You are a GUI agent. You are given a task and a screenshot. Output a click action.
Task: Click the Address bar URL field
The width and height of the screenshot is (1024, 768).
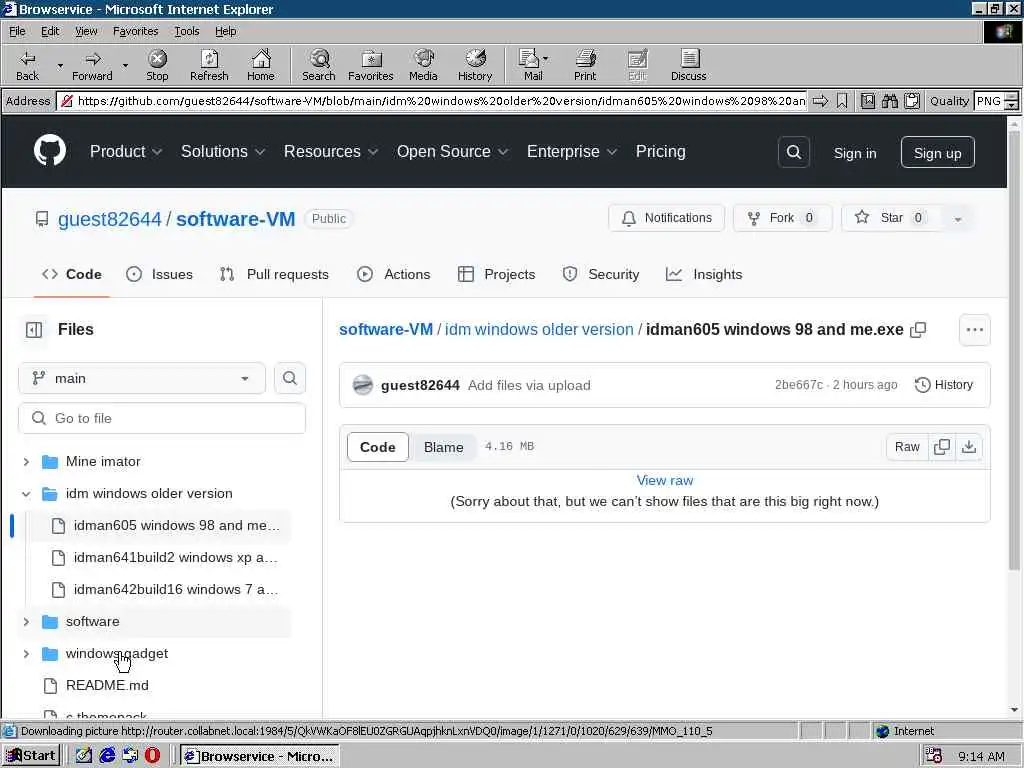pos(432,101)
